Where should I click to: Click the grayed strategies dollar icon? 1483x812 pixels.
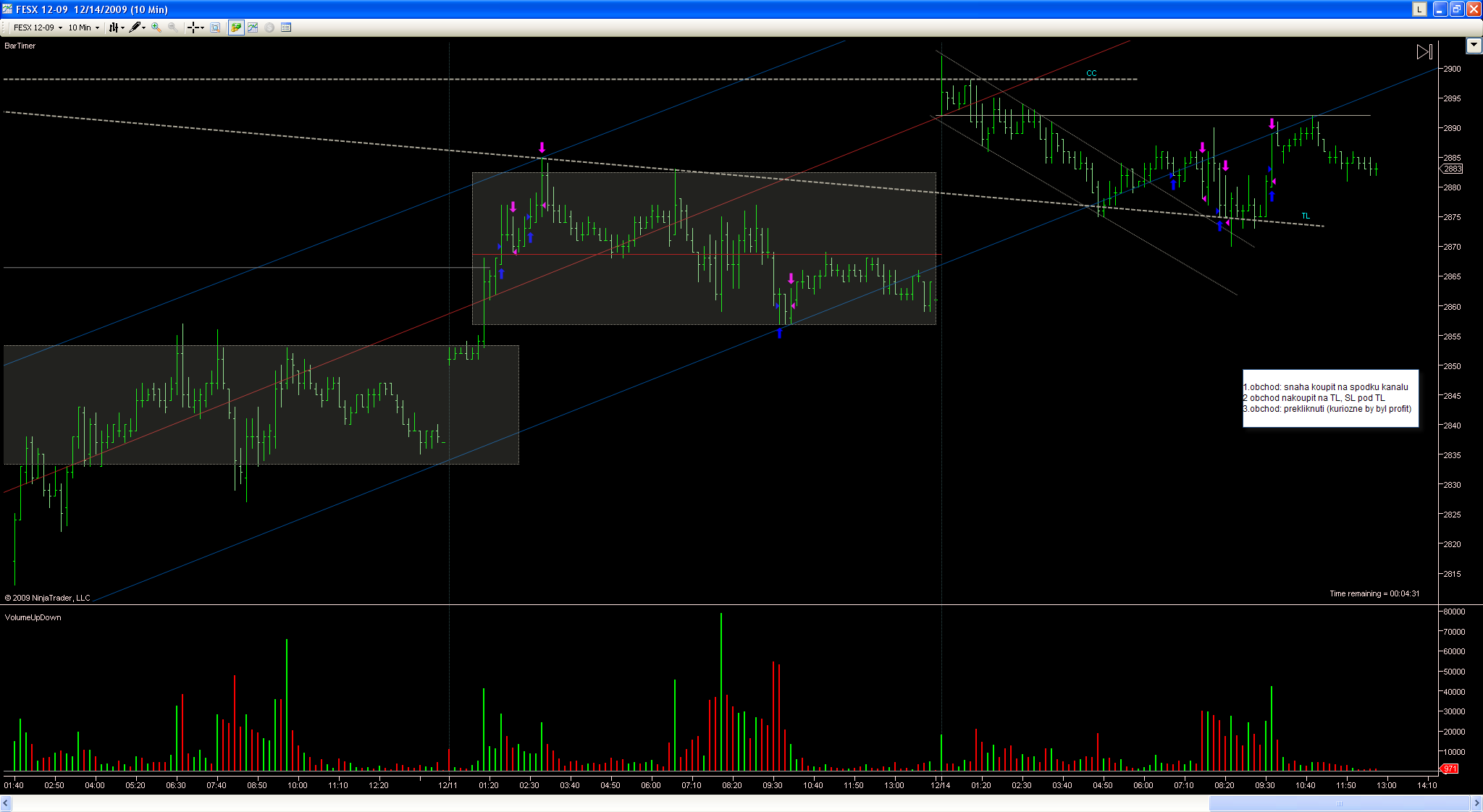(269, 28)
